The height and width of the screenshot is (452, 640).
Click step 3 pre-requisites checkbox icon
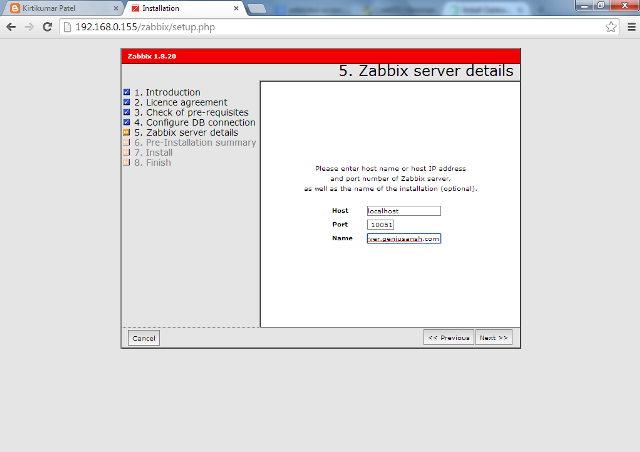127,112
